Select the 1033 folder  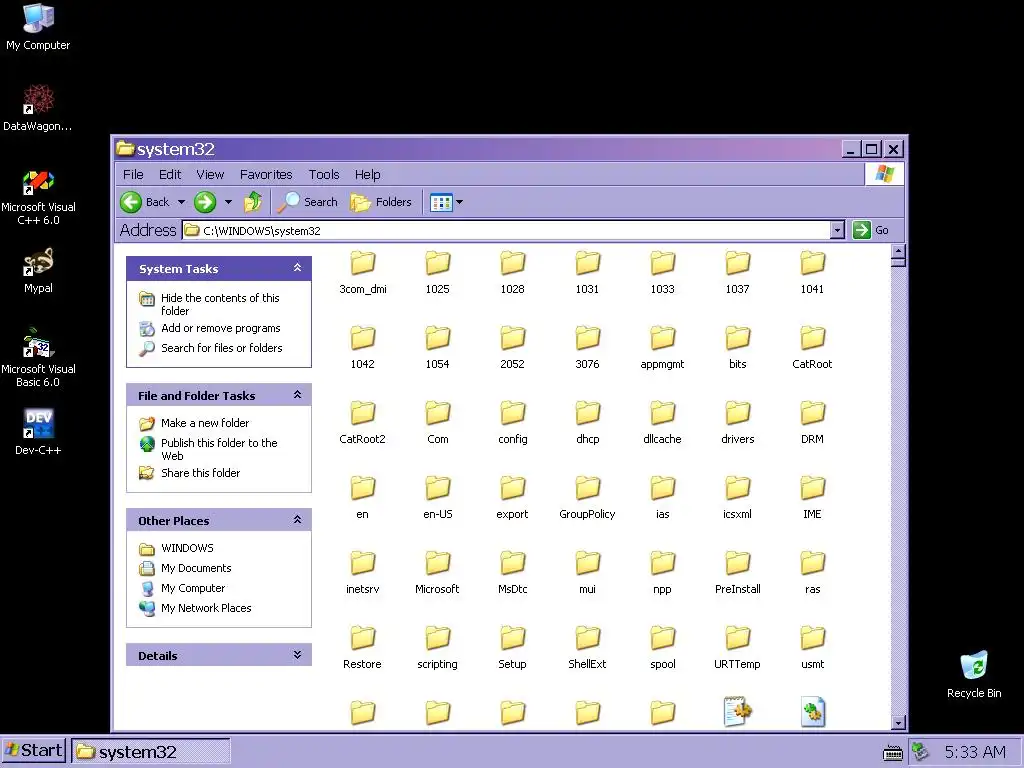662,272
